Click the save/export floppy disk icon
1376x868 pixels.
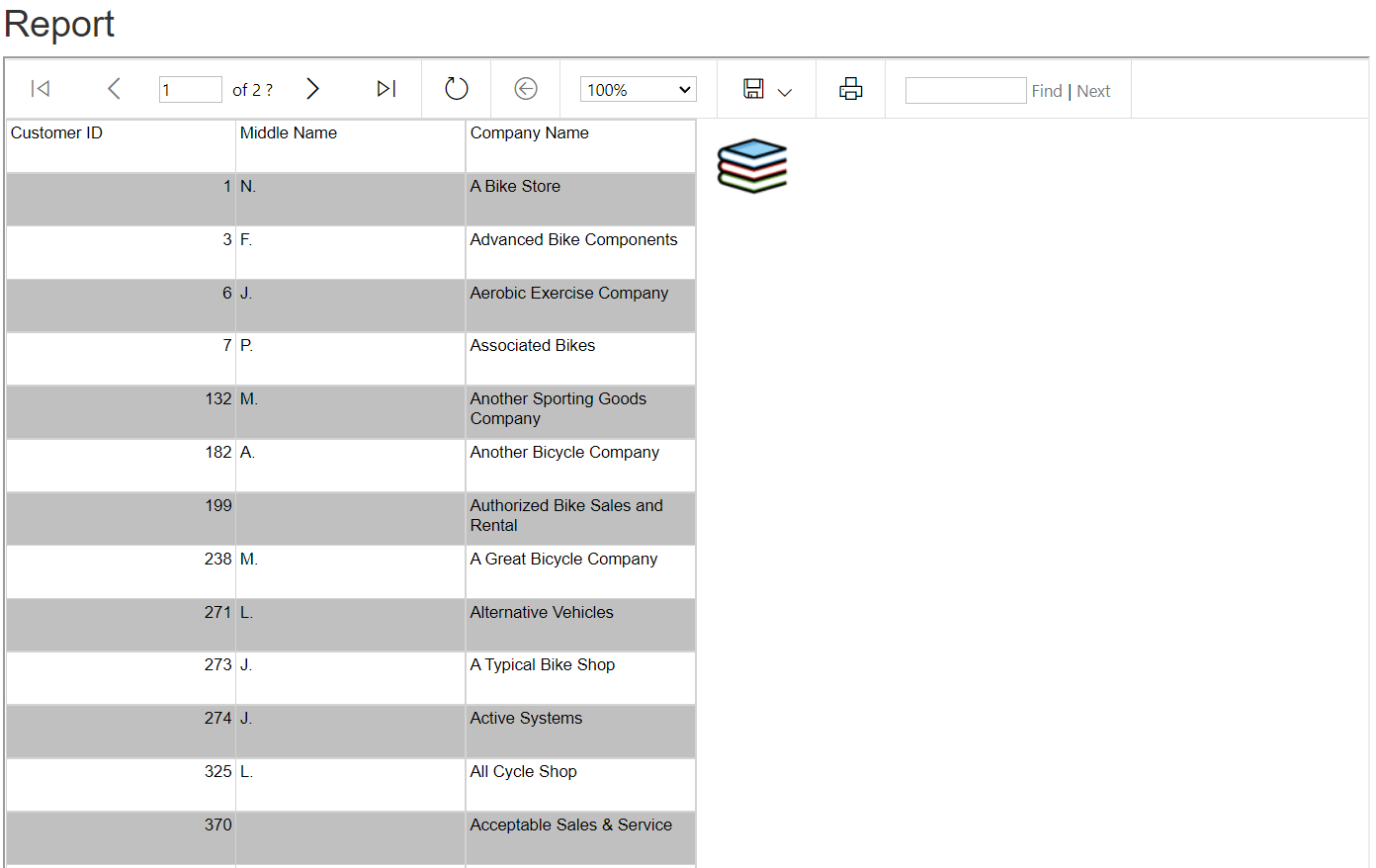(x=753, y=89)
